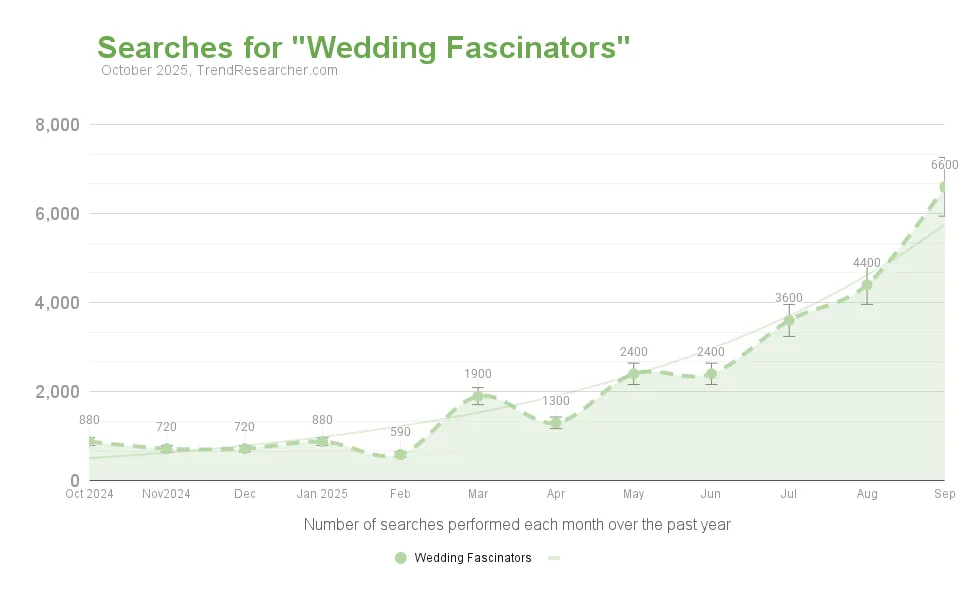Select the Nov 2024 data point
The height and width of the screenshot is (603, 975).
[x=166, y=448]
